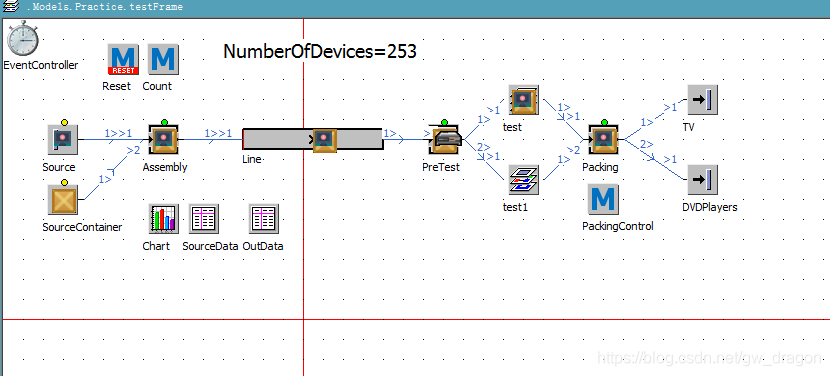Screen dimensions: 830x376
Task: Select the Count method icon
Action: coord(163,59)
